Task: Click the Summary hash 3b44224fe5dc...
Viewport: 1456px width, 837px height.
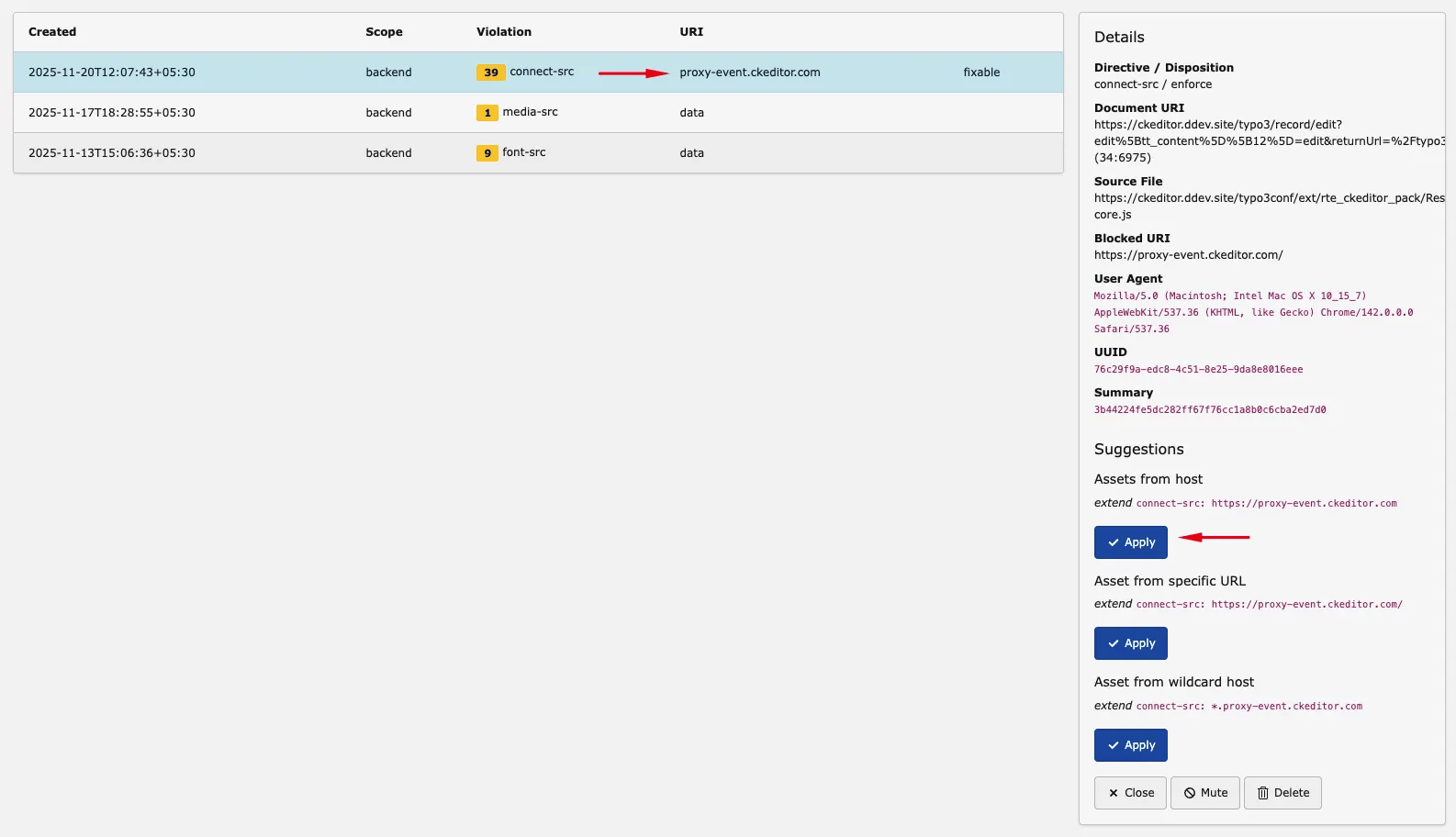Action: 1210,410
